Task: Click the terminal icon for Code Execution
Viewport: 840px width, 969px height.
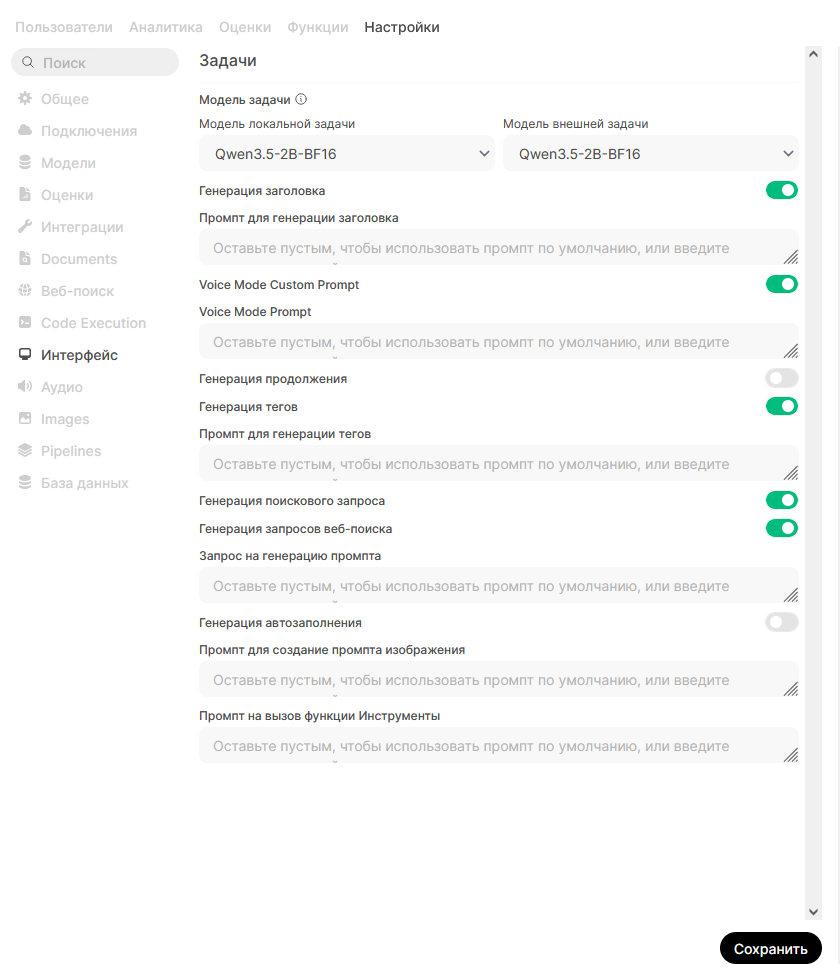Action: [25, 323]
